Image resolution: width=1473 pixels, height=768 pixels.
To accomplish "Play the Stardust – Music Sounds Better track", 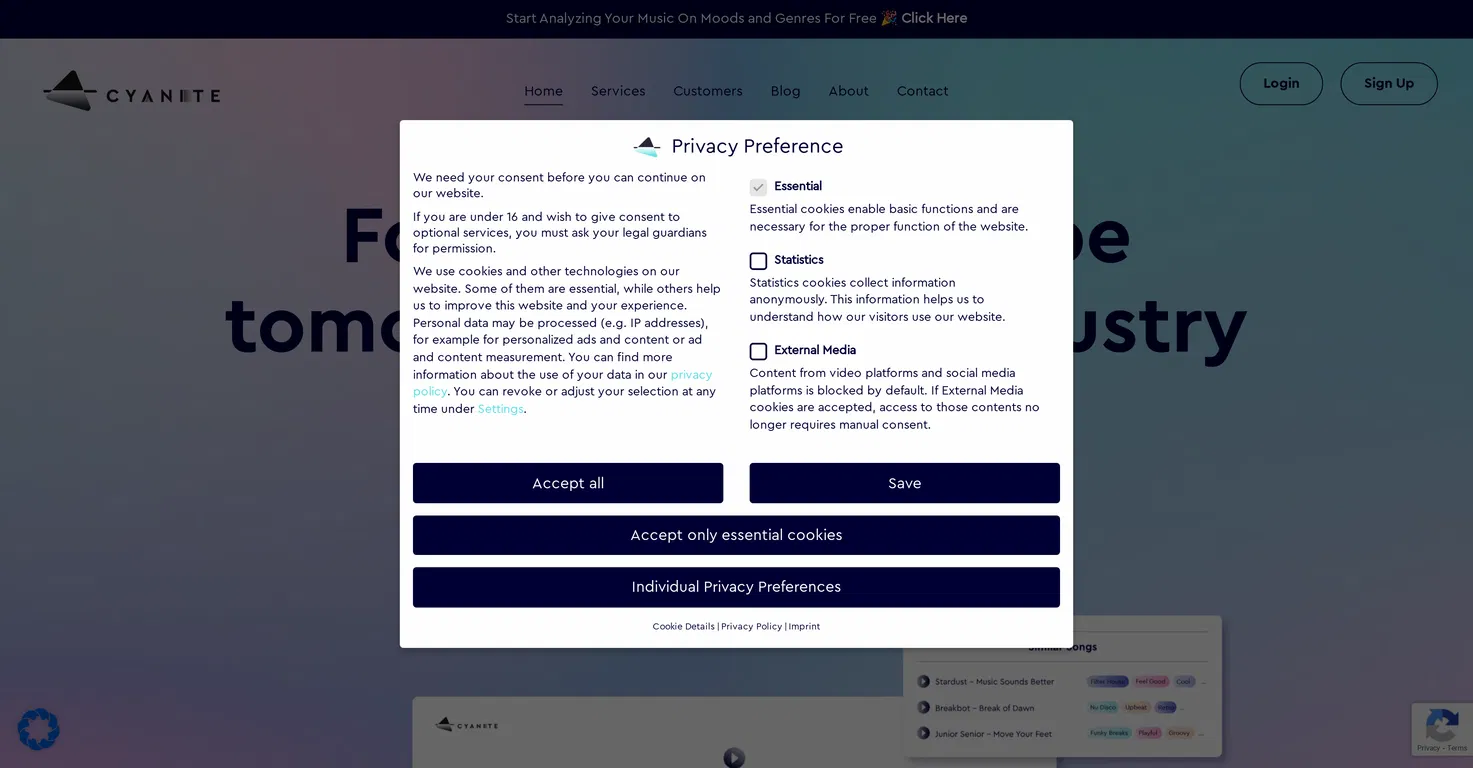I will point(924,682).
